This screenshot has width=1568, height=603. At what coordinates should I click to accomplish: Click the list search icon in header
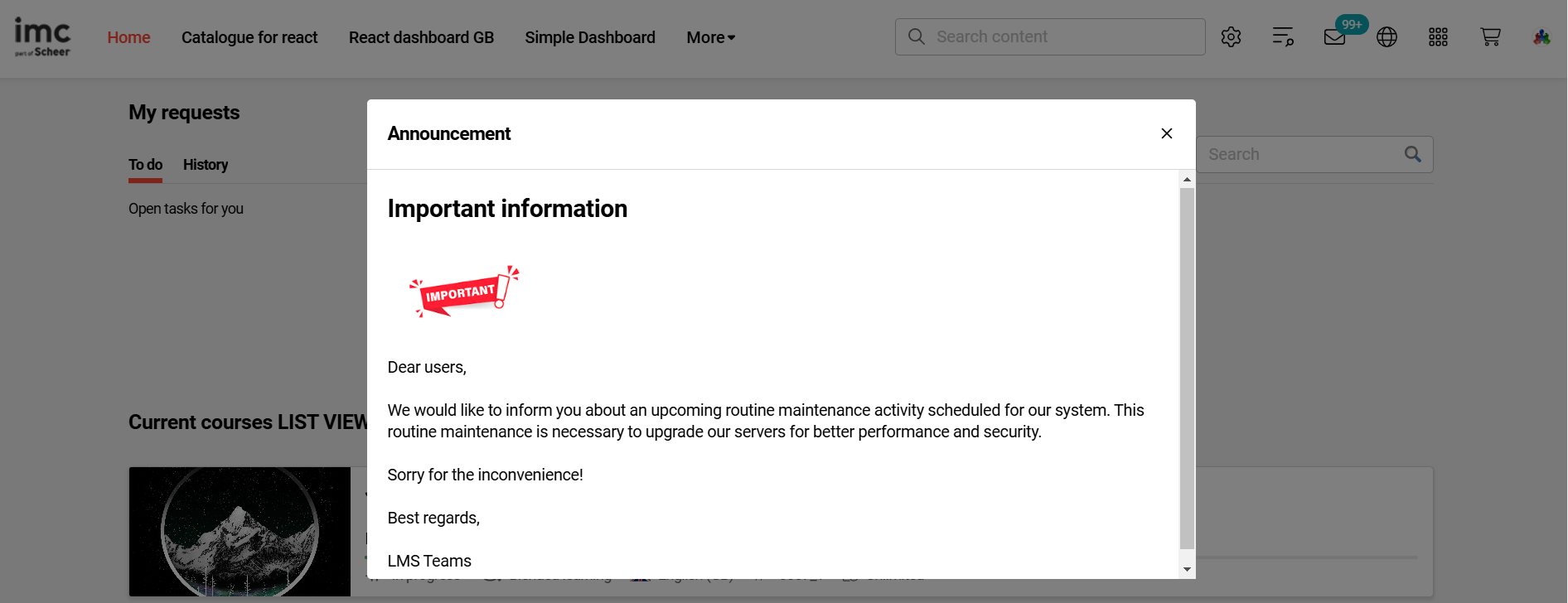(1283, 37)
